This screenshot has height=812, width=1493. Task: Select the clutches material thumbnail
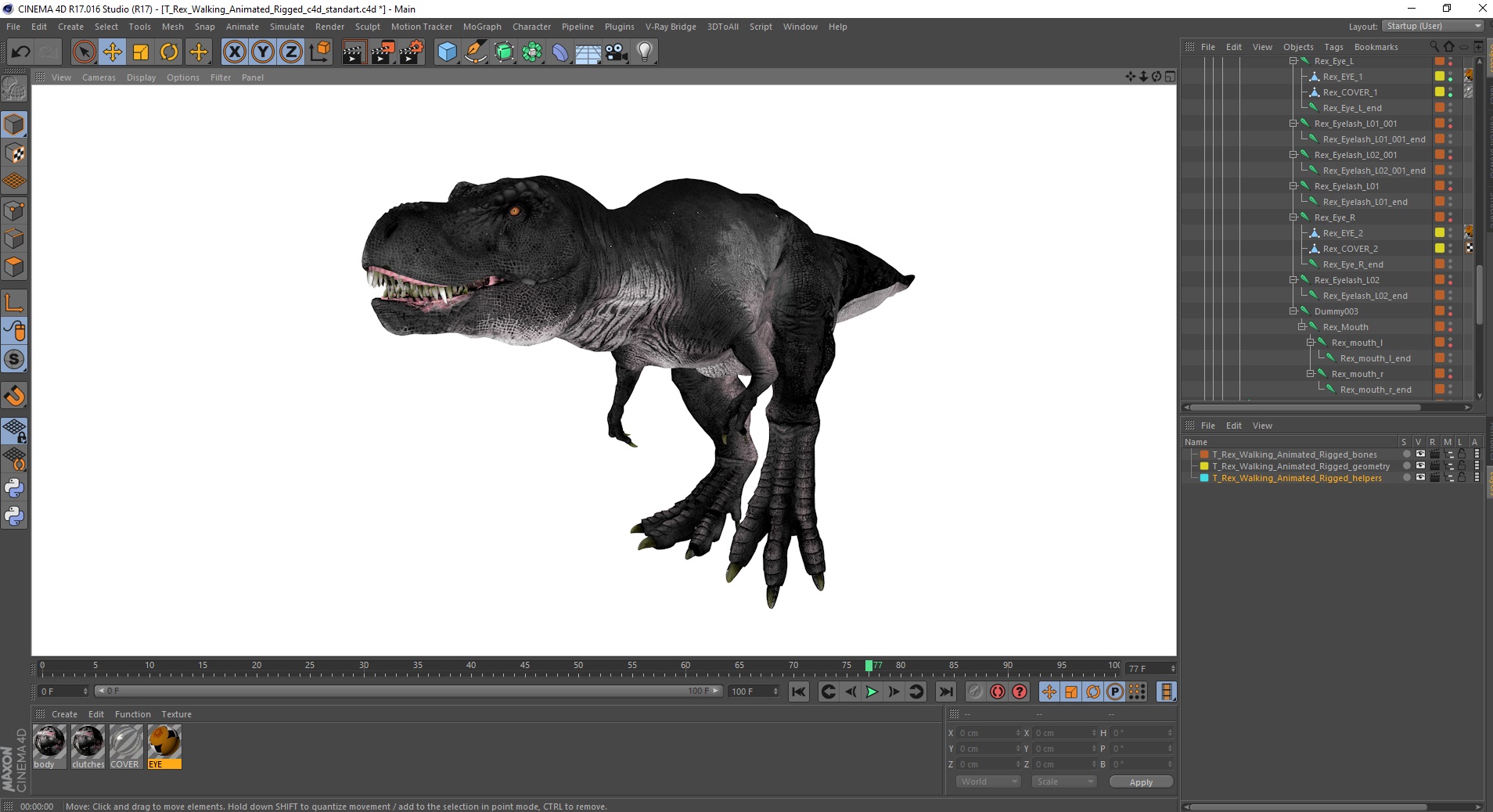[88, 746]
